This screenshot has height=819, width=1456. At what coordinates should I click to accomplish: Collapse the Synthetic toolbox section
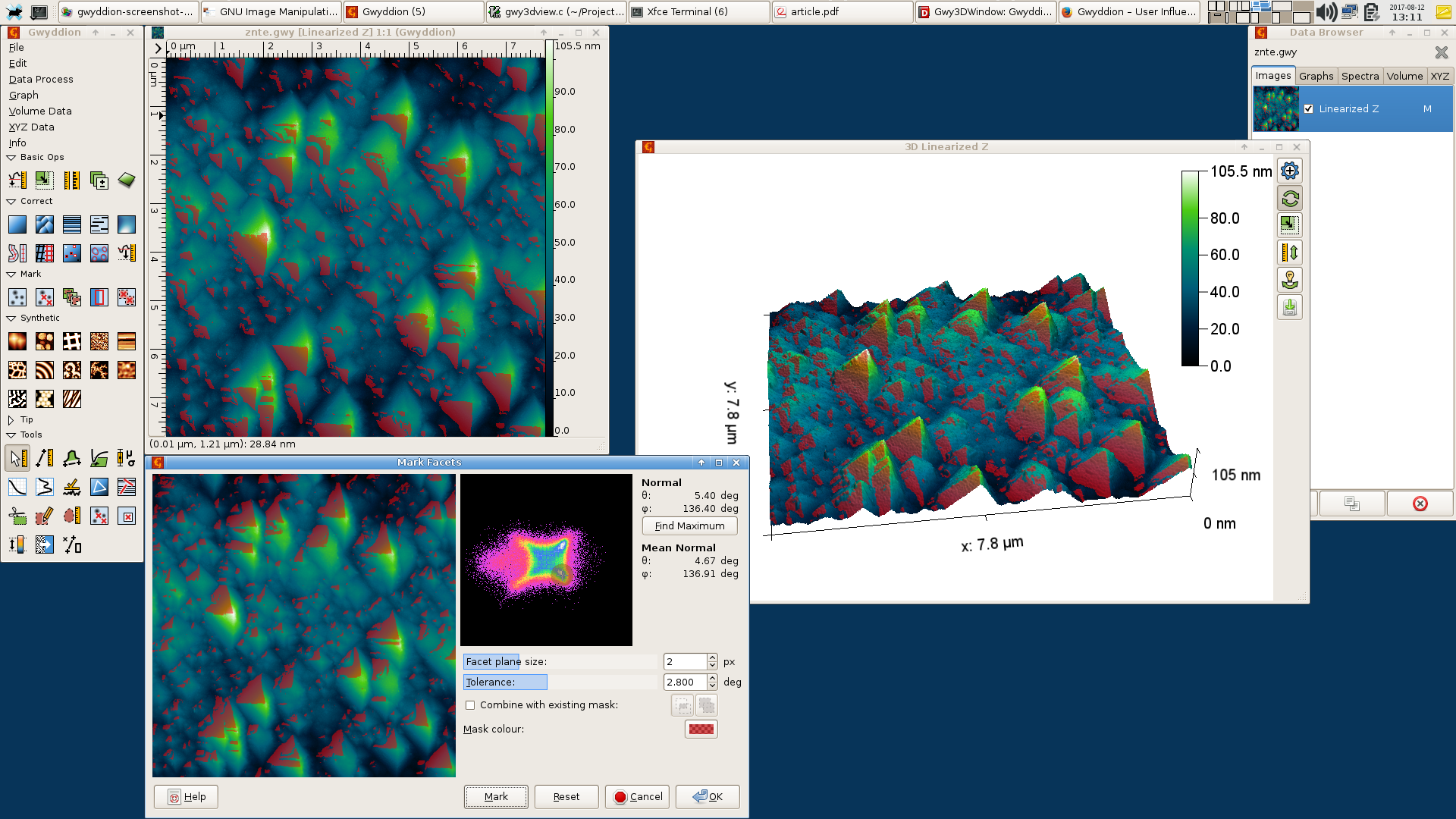[11, 318]
